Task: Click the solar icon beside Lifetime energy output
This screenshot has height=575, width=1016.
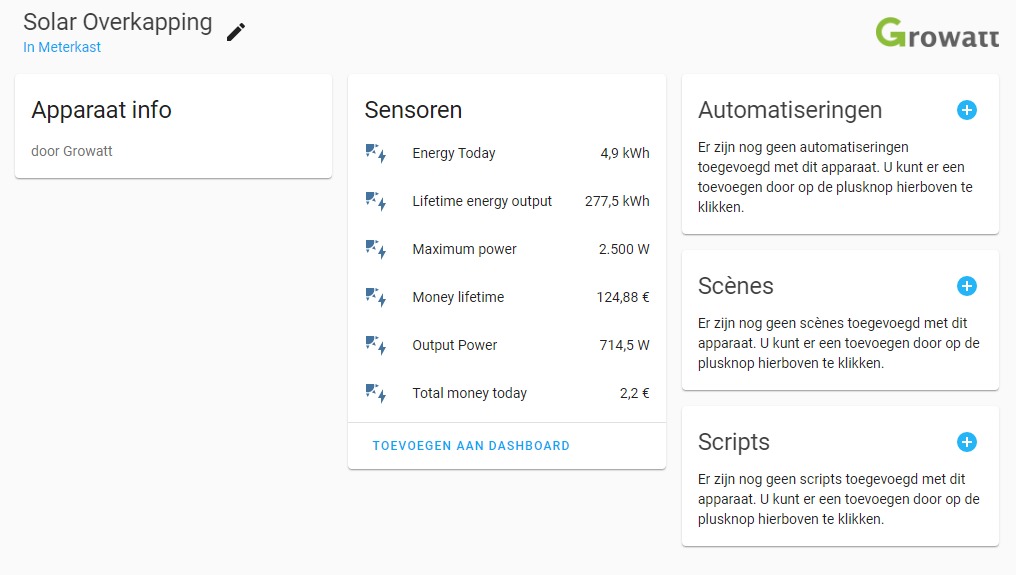Action: pyautogui.click(x=376, y=202)
